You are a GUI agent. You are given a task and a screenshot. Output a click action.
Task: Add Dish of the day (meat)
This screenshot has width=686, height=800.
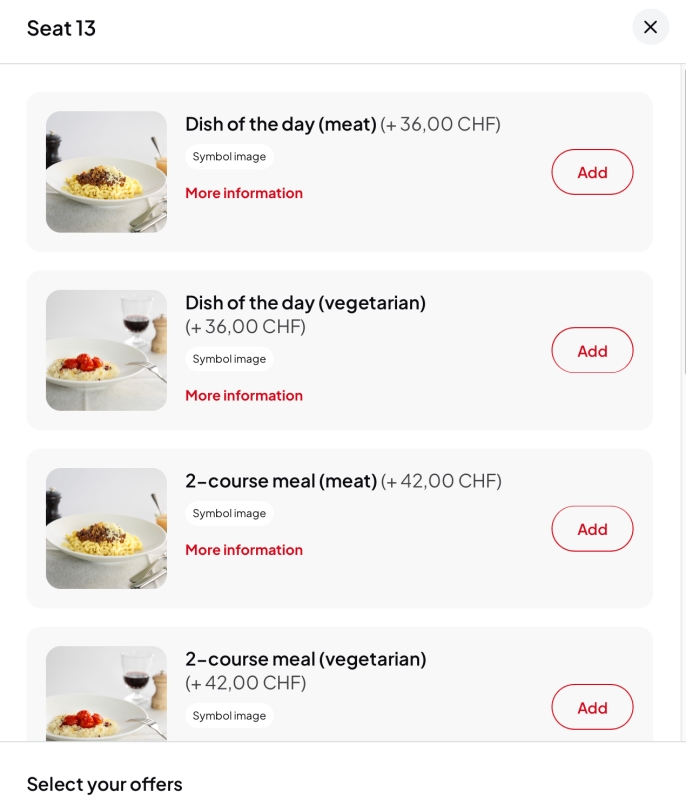pos(592,172)
